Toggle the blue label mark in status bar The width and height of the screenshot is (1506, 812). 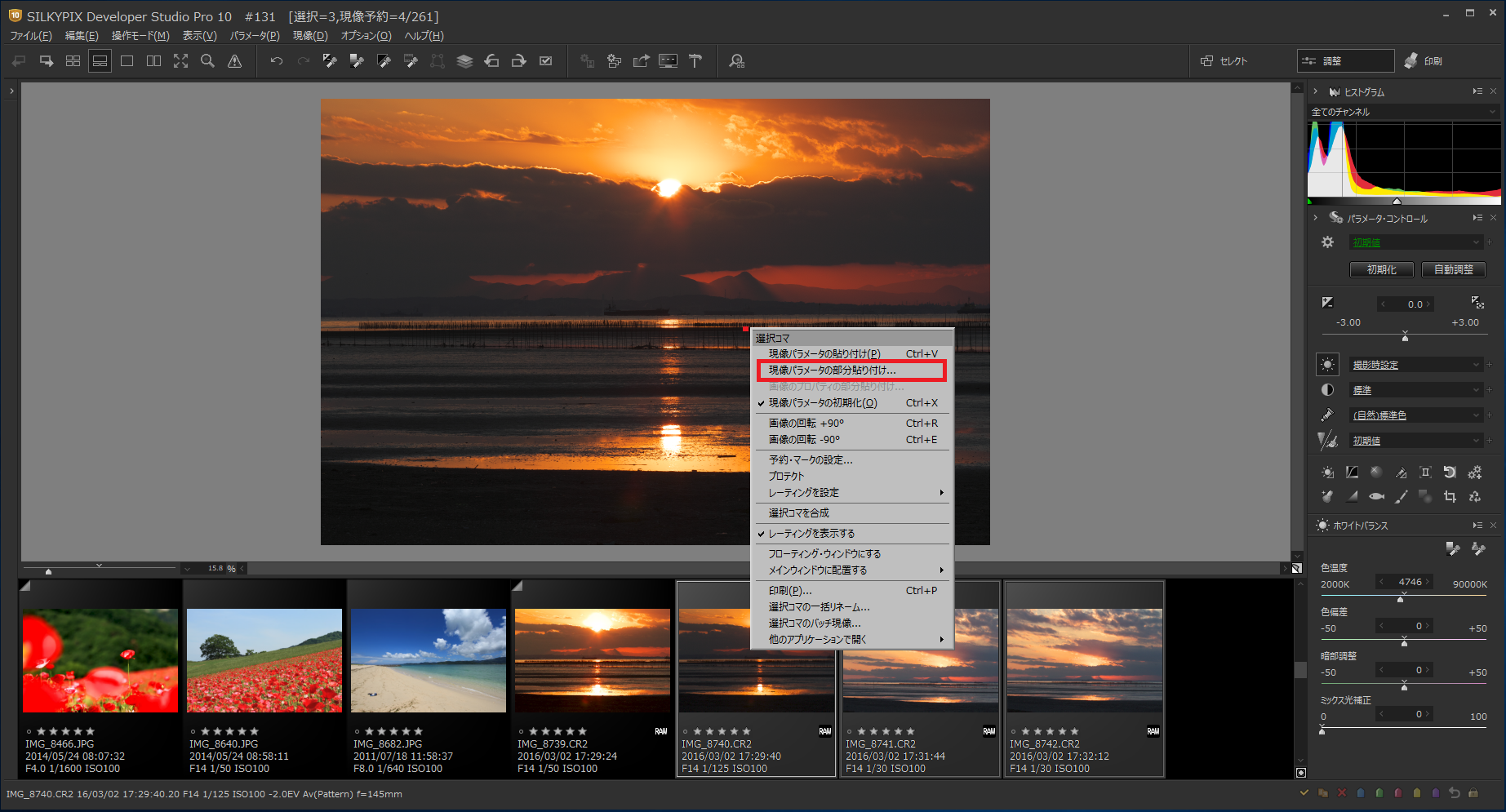click(1361, 792)
